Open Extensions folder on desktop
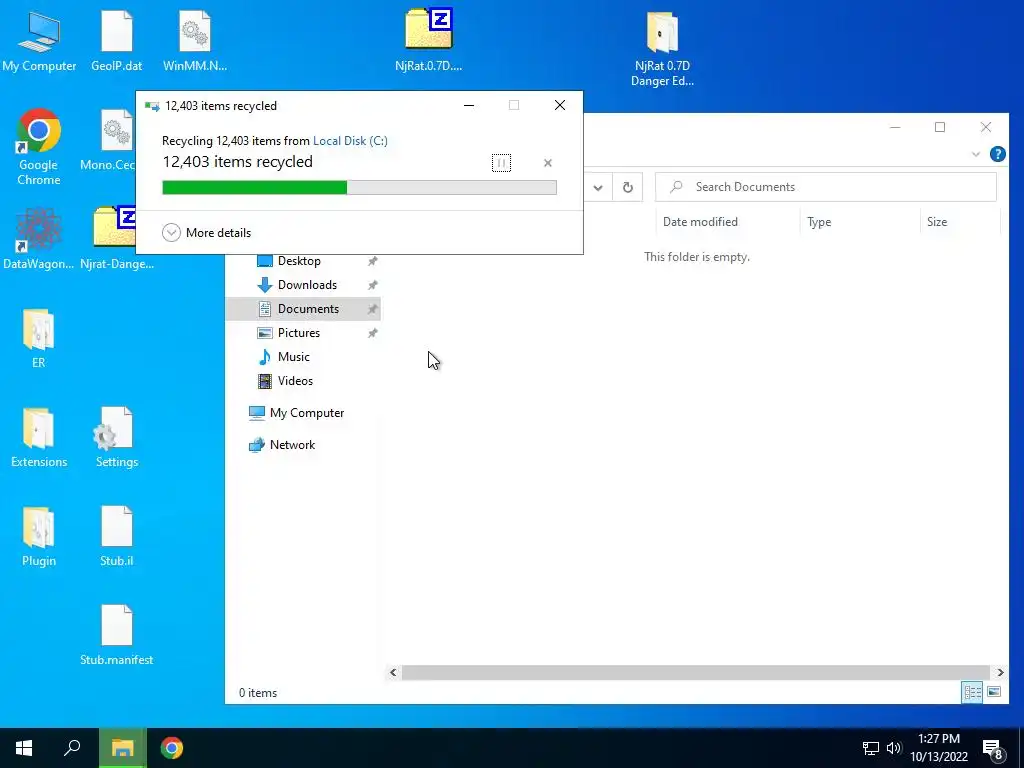Screen dimensions: 1024x768 (39, 438)
